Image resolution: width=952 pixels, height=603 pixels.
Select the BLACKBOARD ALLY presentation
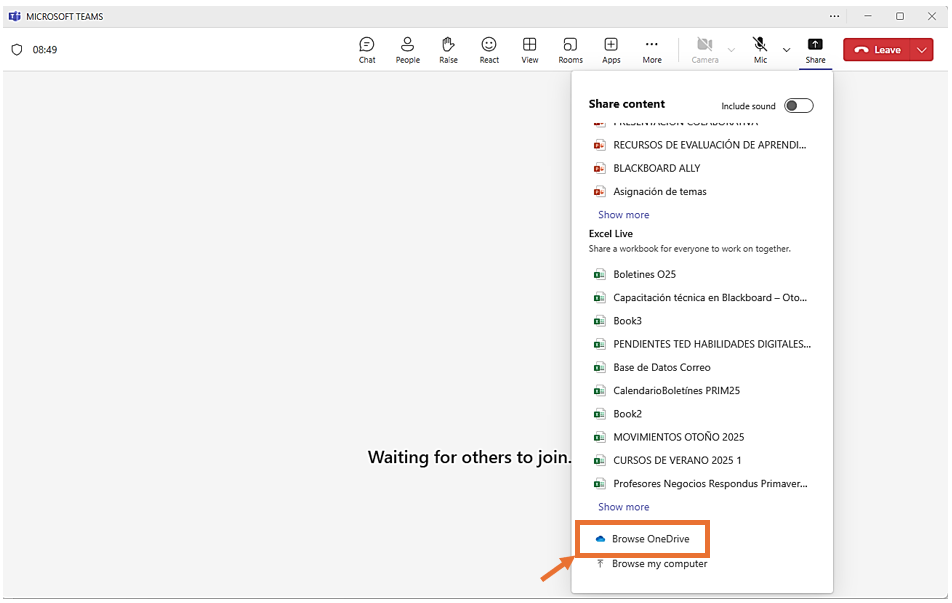click(x=656, y=168)
